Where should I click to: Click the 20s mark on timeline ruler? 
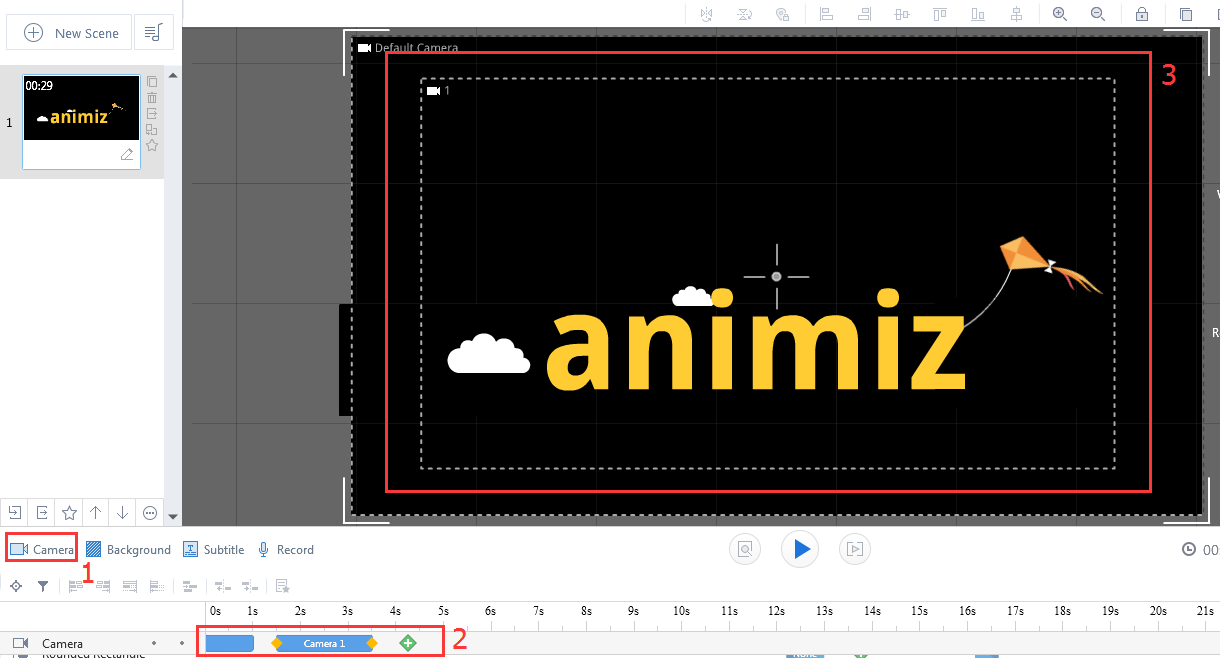1158,610
